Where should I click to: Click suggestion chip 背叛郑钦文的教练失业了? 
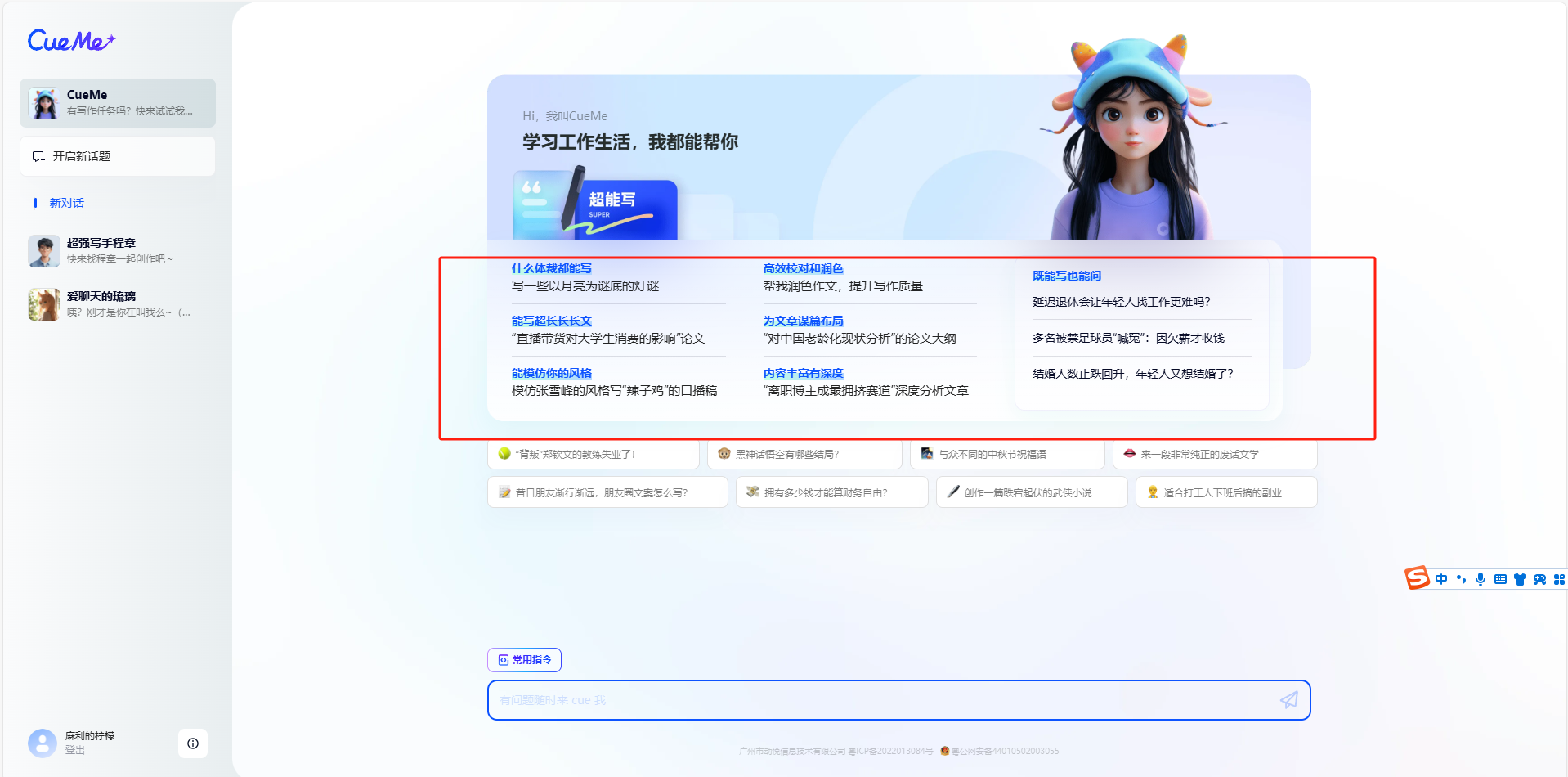point(594,454)
